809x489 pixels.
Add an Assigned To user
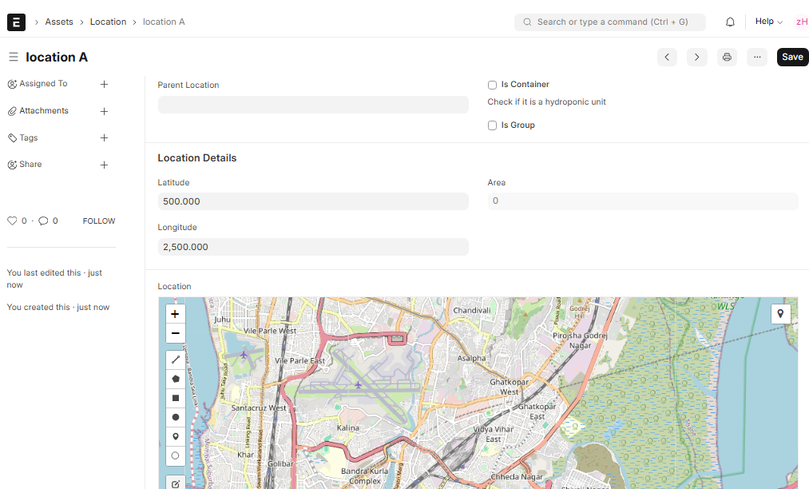click(104, 84)
